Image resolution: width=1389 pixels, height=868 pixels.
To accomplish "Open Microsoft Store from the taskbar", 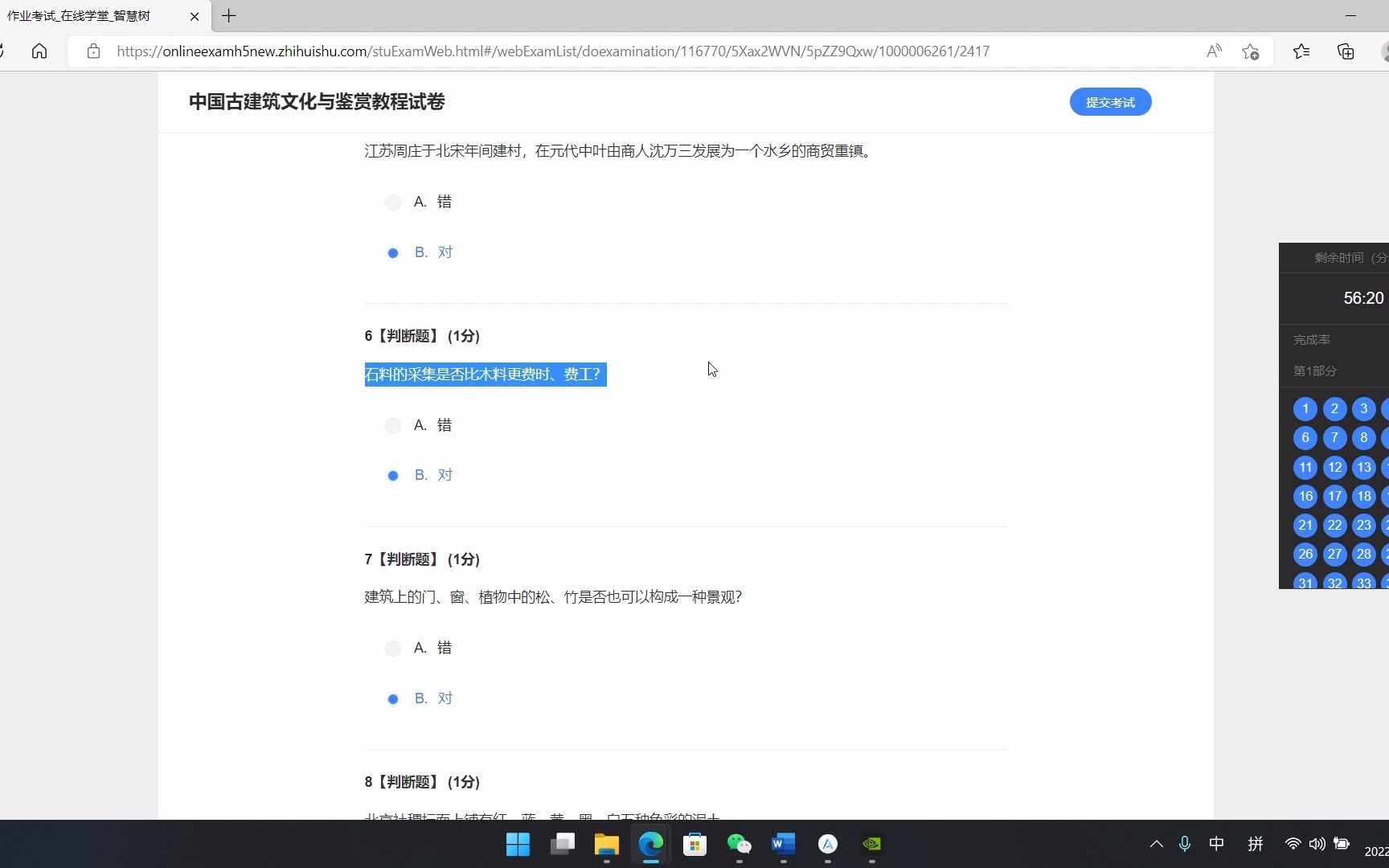I will click(695, 844).
